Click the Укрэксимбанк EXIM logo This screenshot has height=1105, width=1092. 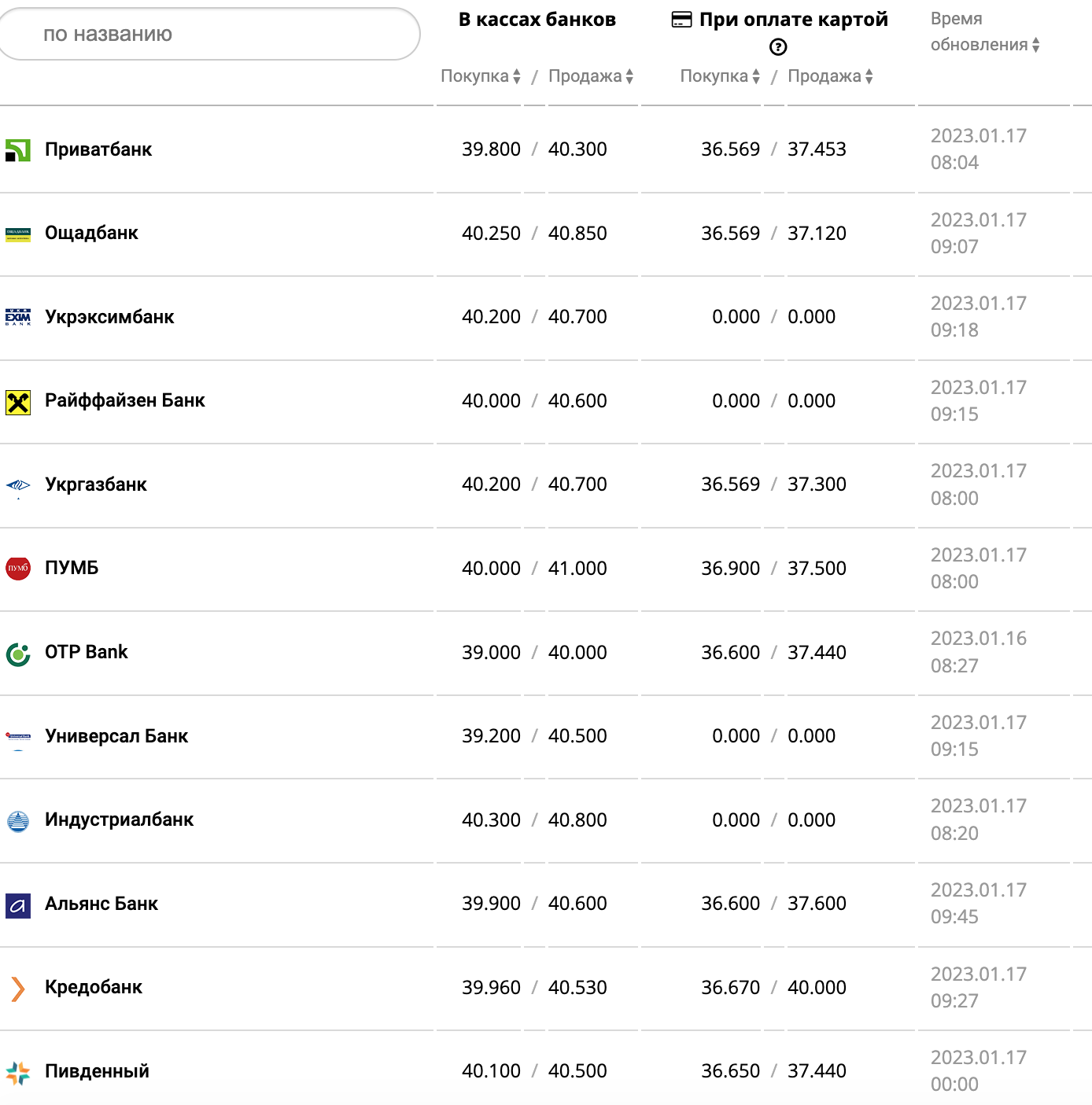(x=18, y=317)
